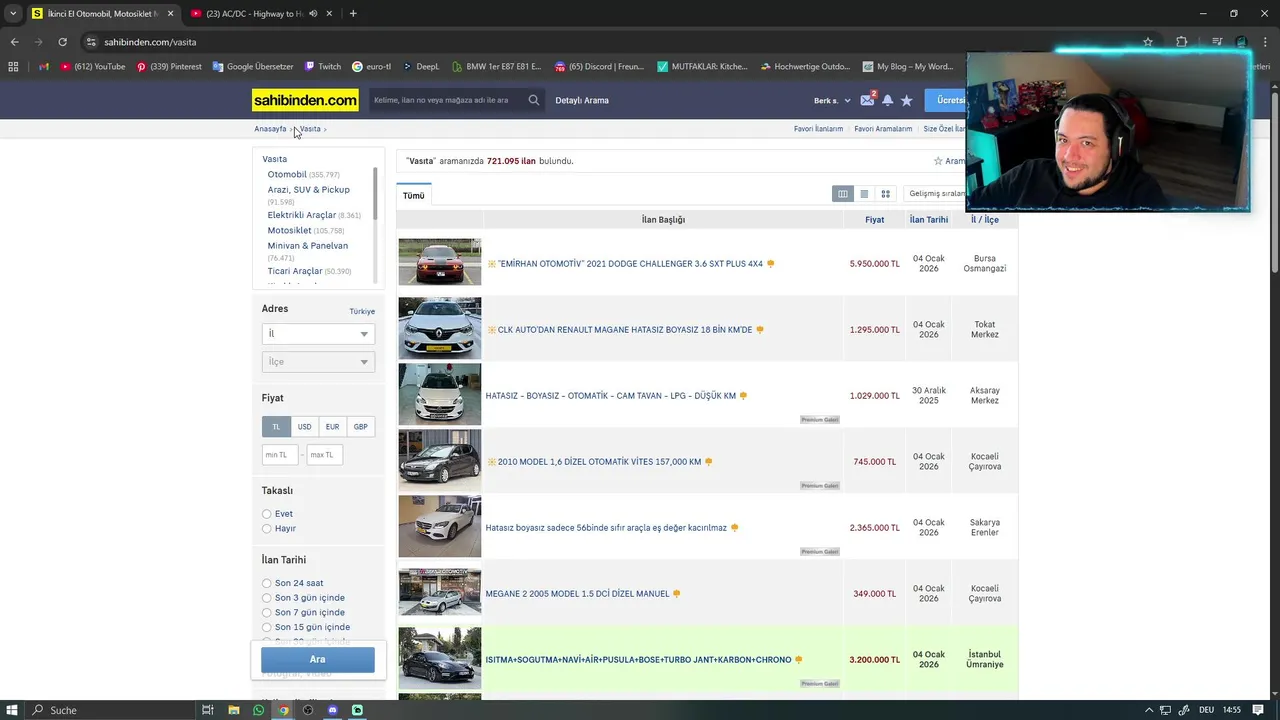Mute the AC/DC tab audio icon
Screen dimensions: 1280x720
click(313, 14)
